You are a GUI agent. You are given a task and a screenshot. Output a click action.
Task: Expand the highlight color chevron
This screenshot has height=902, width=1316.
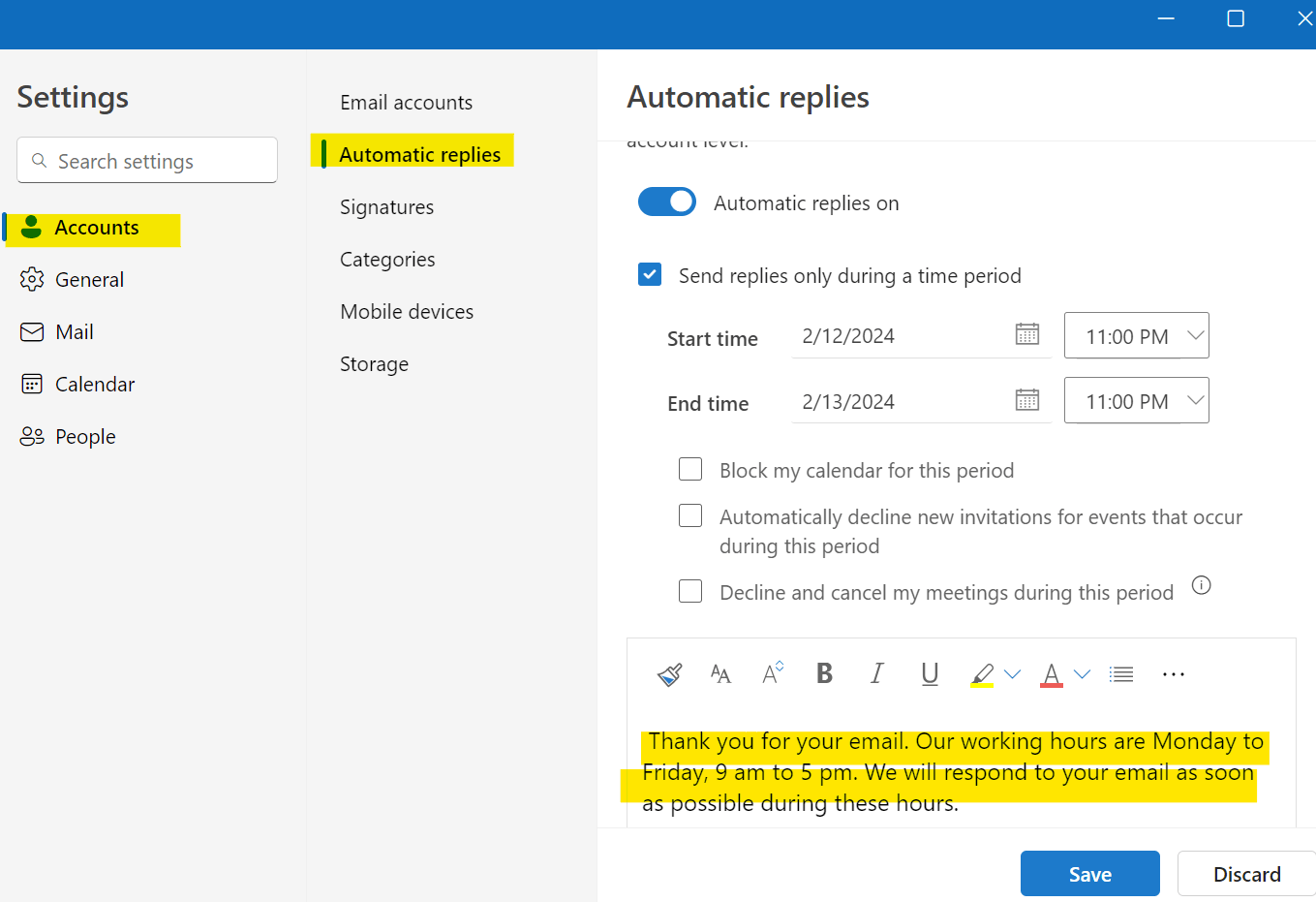coord(1012,673)
